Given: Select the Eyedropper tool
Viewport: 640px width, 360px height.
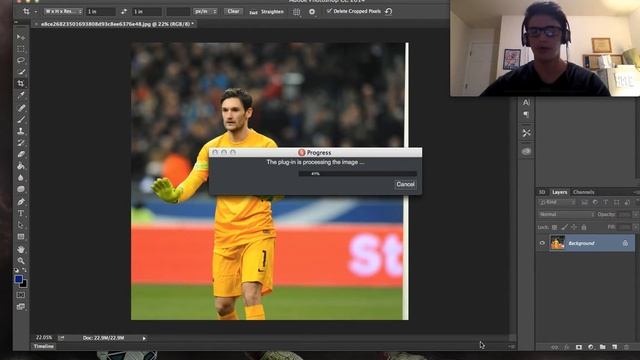Looking at the screenshot, I should point(21,95).
